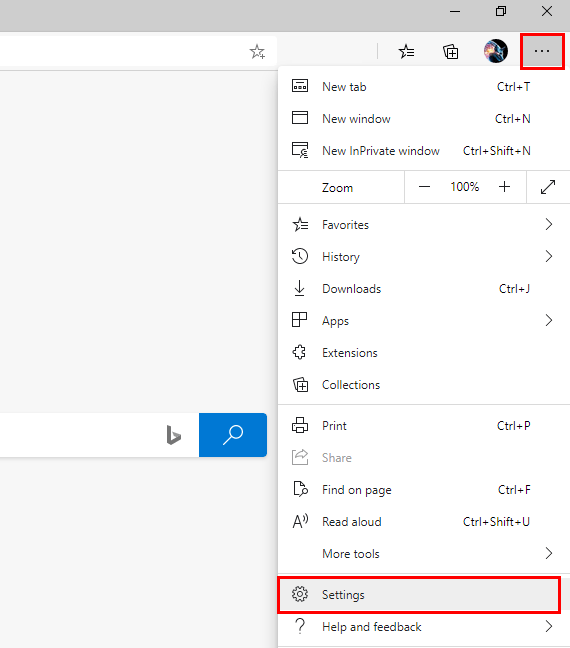Add this page to favorites star

[257, 52]
